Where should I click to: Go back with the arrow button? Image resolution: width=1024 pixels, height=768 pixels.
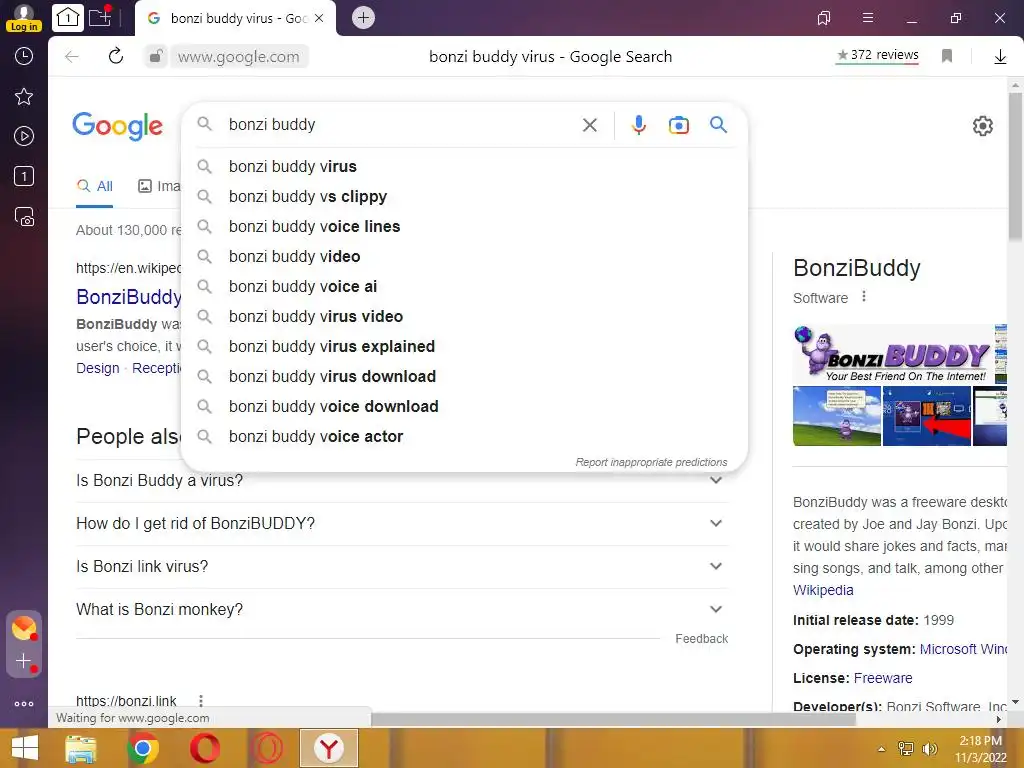coord(72,57)
